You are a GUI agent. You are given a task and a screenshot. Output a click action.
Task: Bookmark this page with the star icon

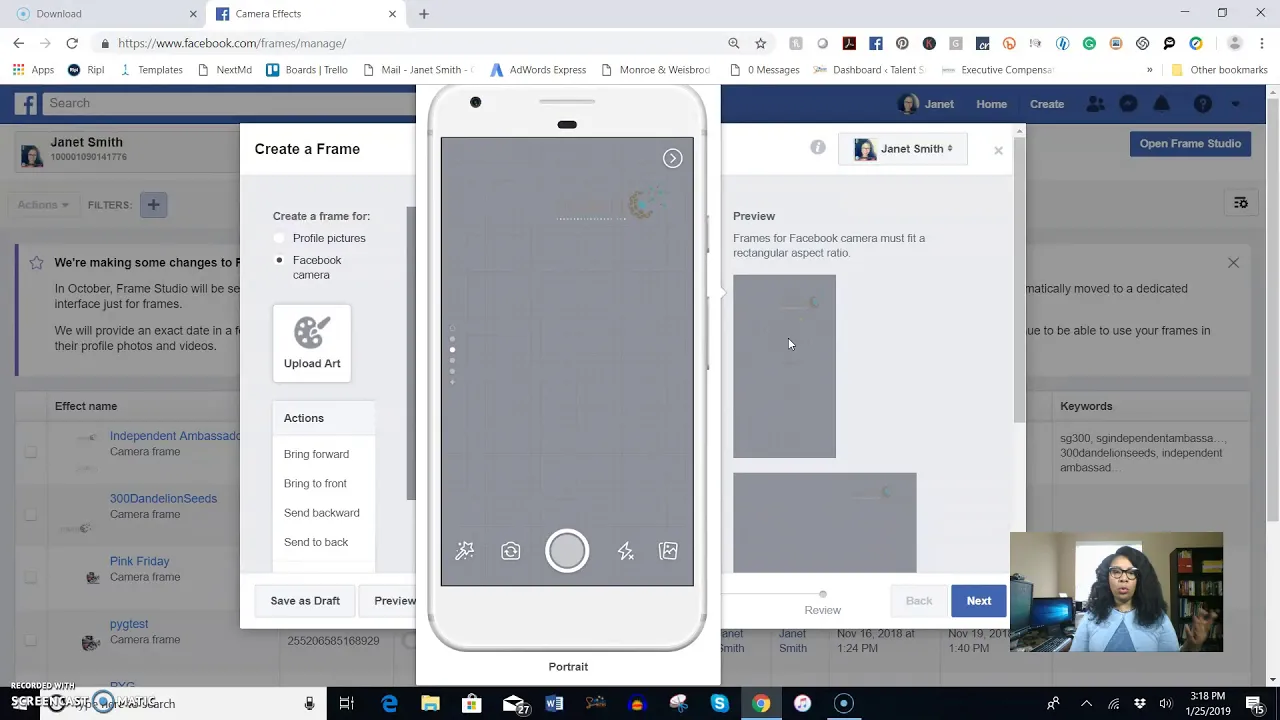pos(761,43)
